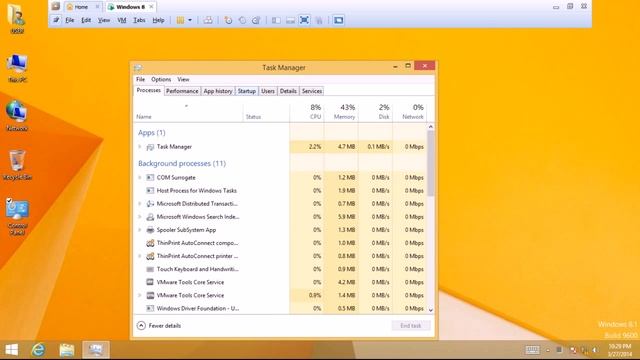Click Task Manager title bar icon
The height and width of the screenshot is (360, 640).
(x=138, y=67)
